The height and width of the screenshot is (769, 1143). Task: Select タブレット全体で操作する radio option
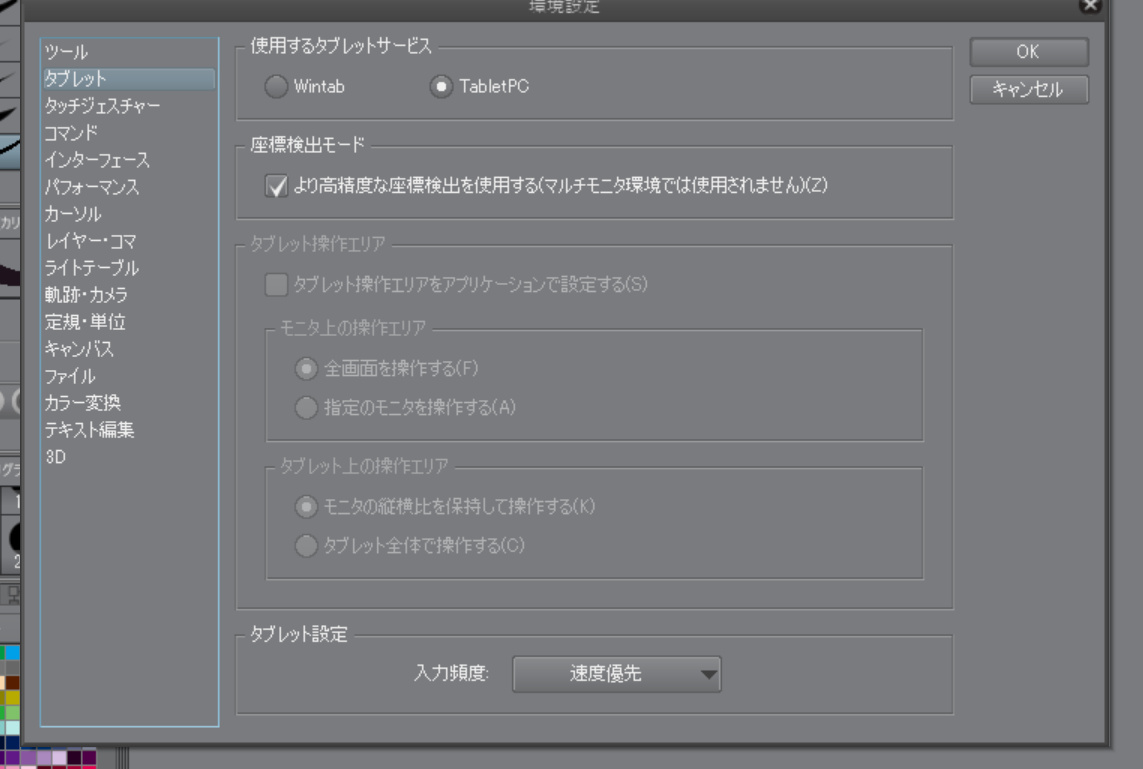click(306, 545)
